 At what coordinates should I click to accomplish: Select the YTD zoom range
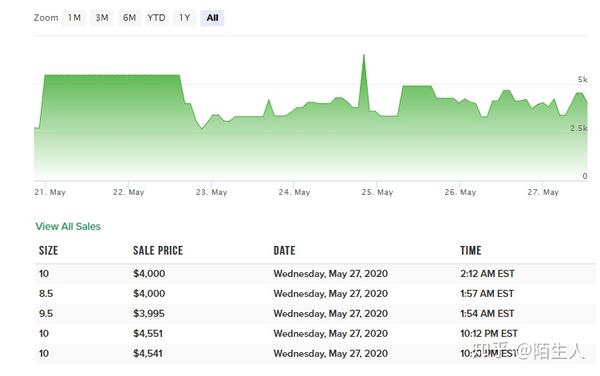click(x=157, y=18)
